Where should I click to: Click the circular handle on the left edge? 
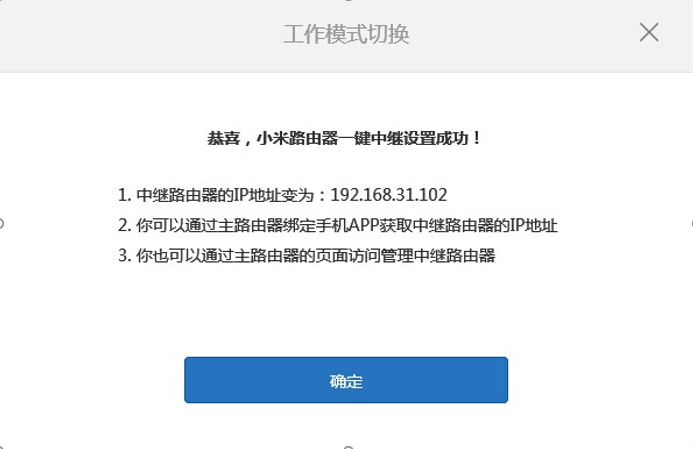(1, 223)
